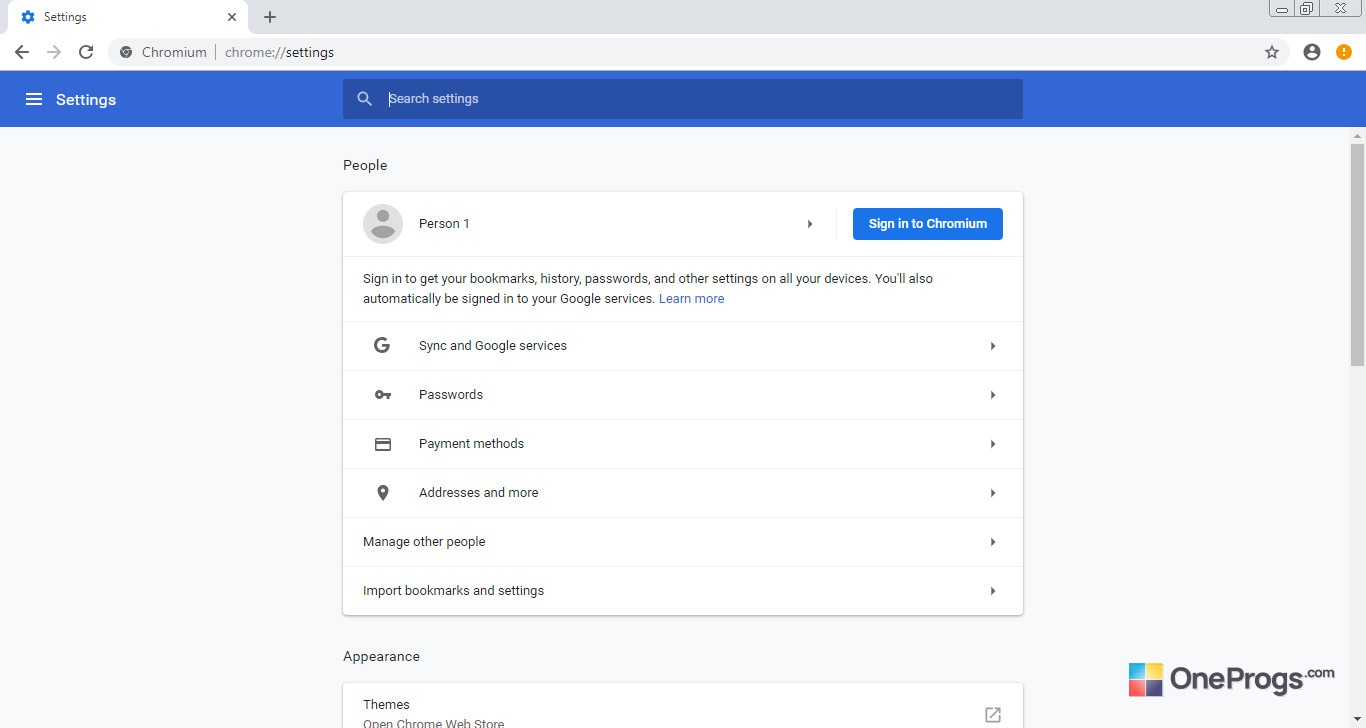The width and height of the screenshot is (1366, 728).
Task: Click Manage other people text
Action: [x=424, y=542]
